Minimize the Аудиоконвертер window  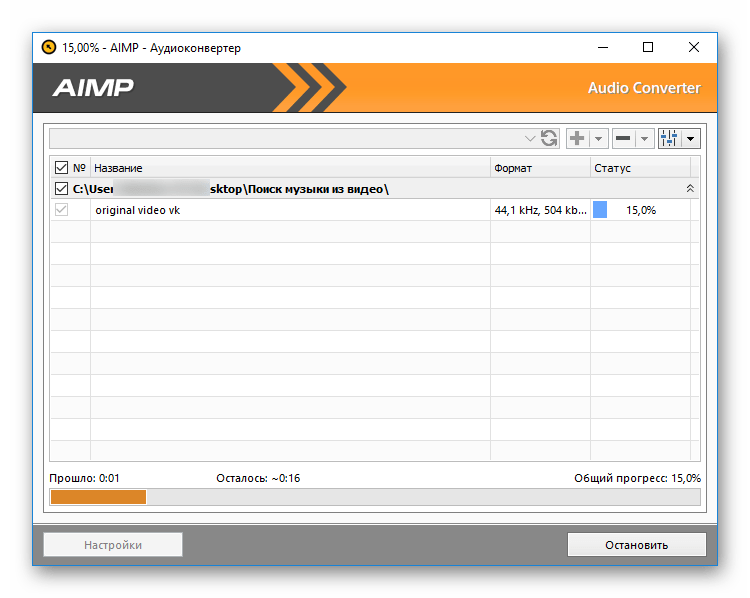click(x=603, y=47)
